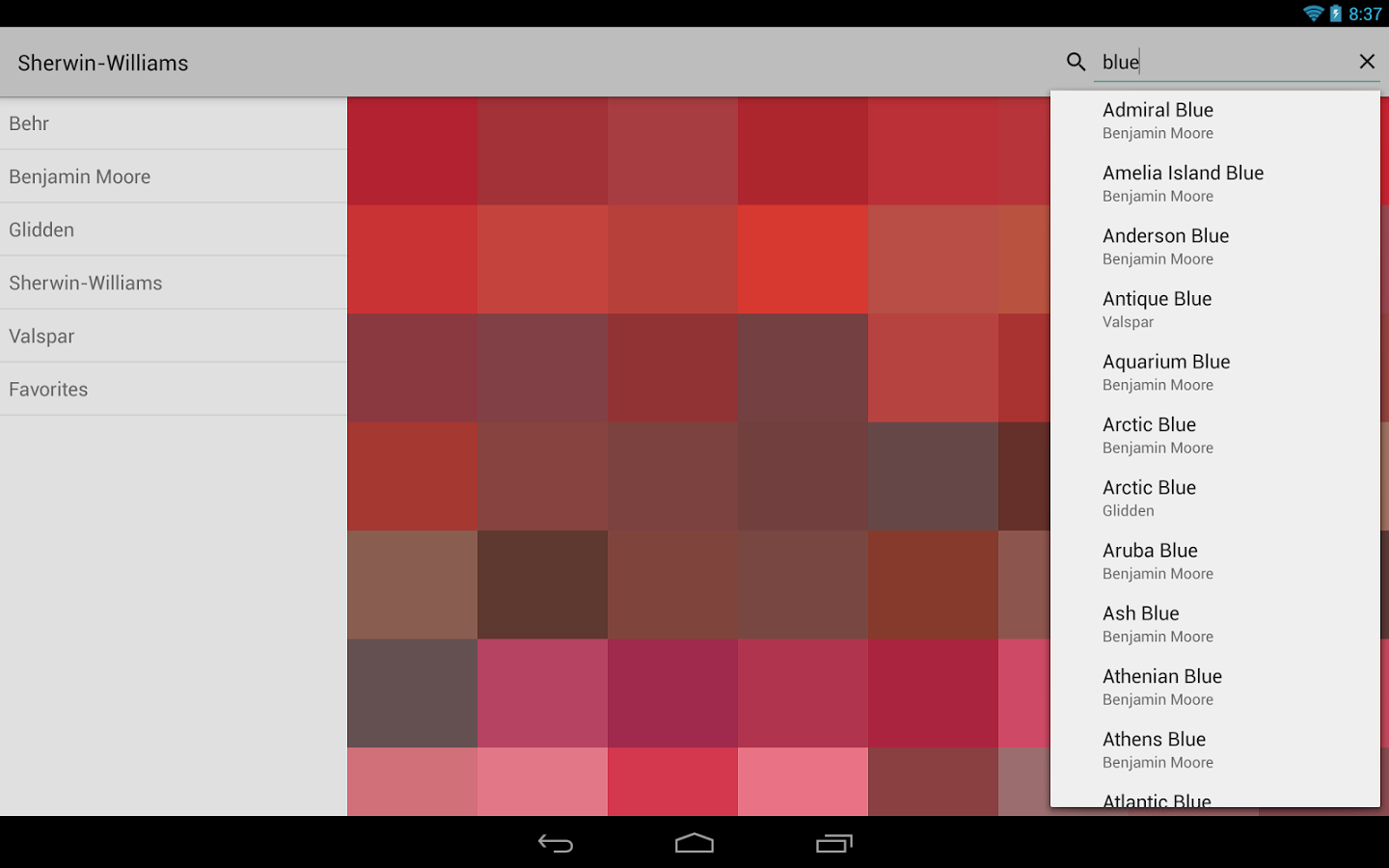Open the recent apps navigation icon
The width and height of the screenshot is (1389, 868).
tap(834, 844)
